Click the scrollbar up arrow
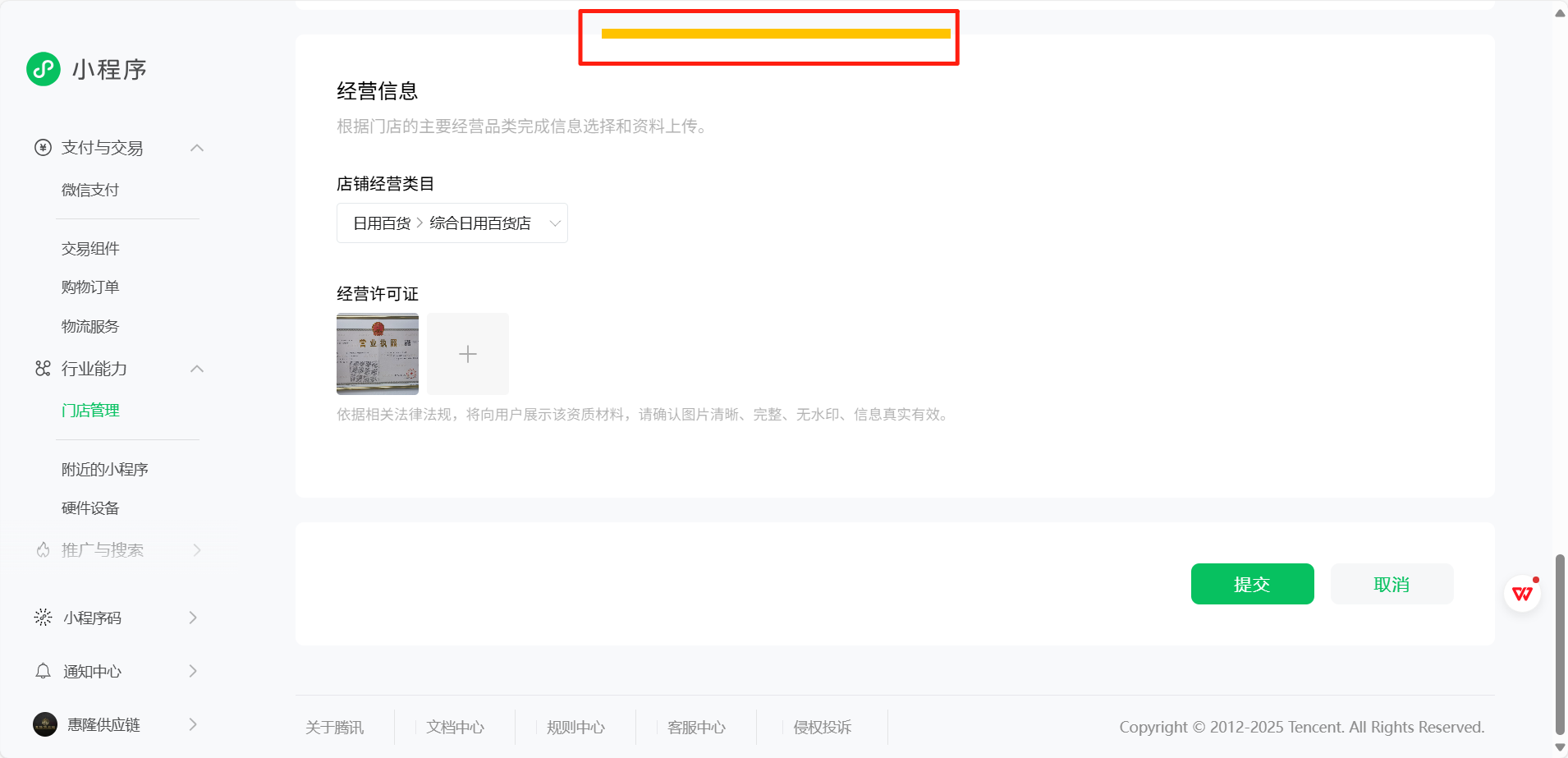The width and height of the screenshot is (1568, 758). pos(1560,13)
